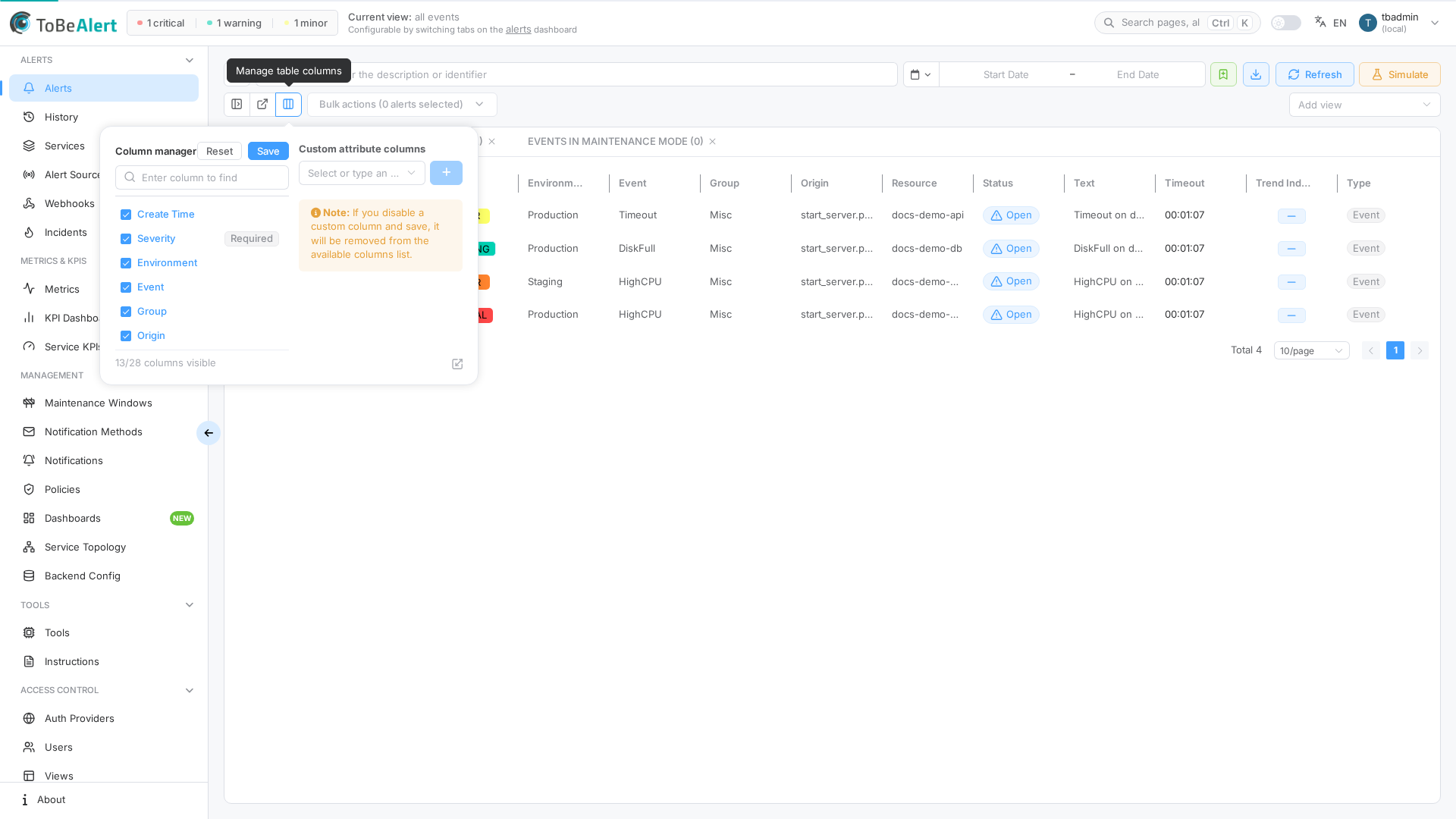The image size is (1456, 819).
Task: Click the pop-out icon in column manager
Action: (x=457, y=364)
